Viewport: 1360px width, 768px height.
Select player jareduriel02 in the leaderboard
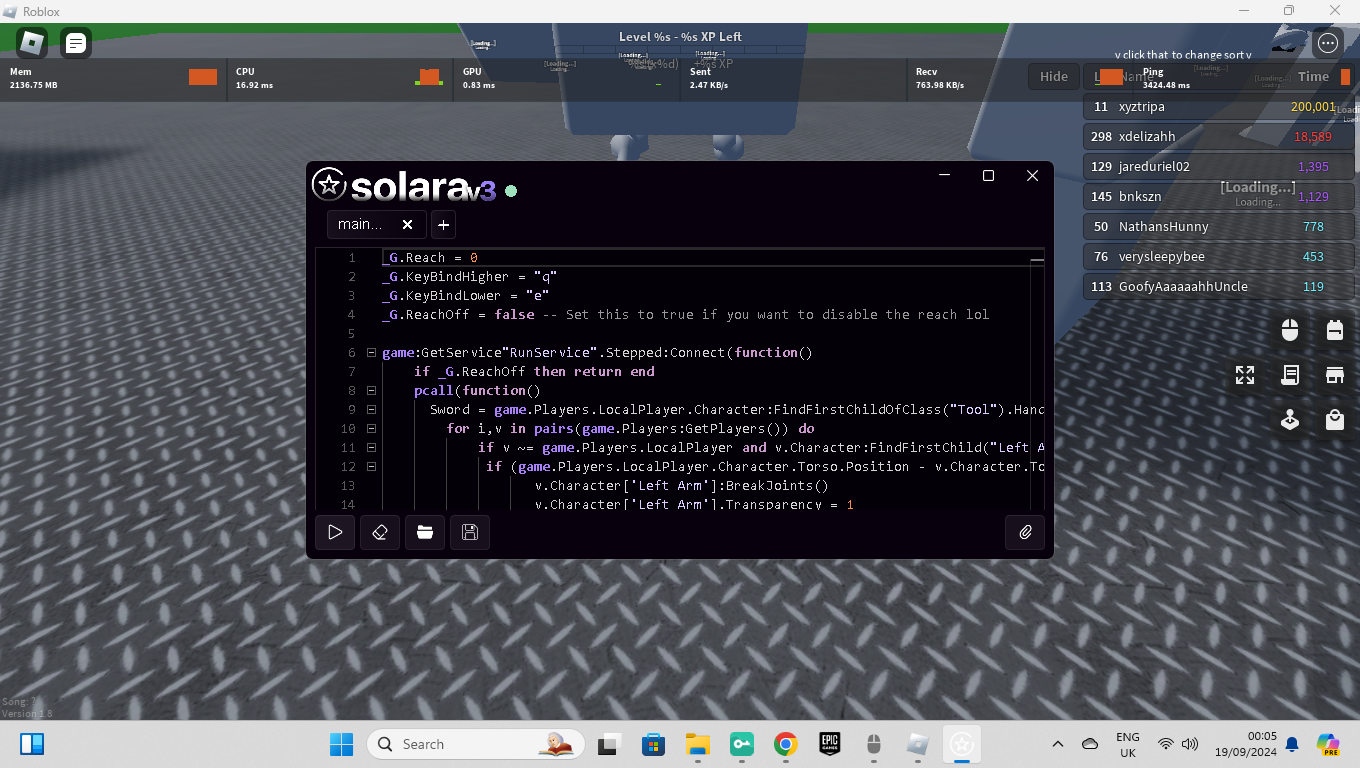click(x=1219, y=167)
